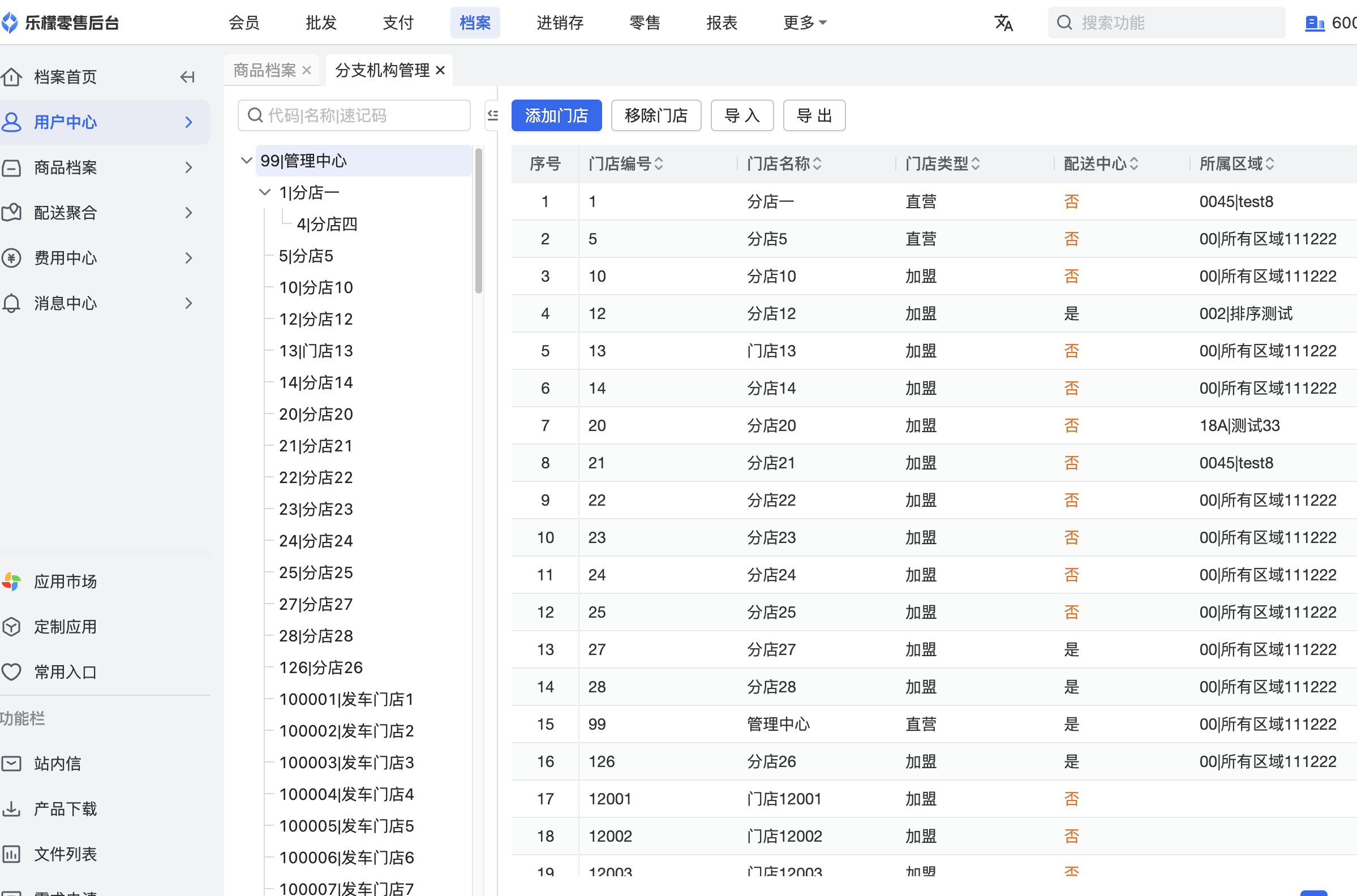Sort by 配送中心 column

tap(1133, 164)
